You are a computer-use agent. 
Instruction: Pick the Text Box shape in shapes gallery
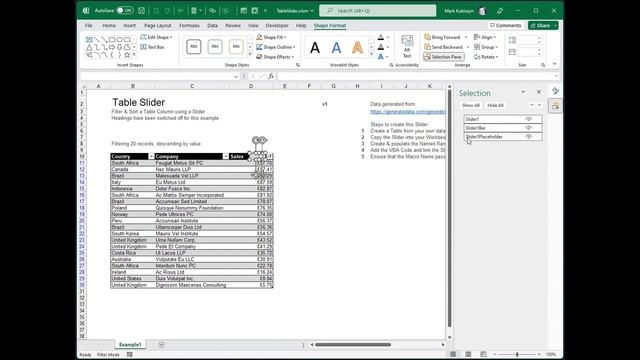coord(89,40)
